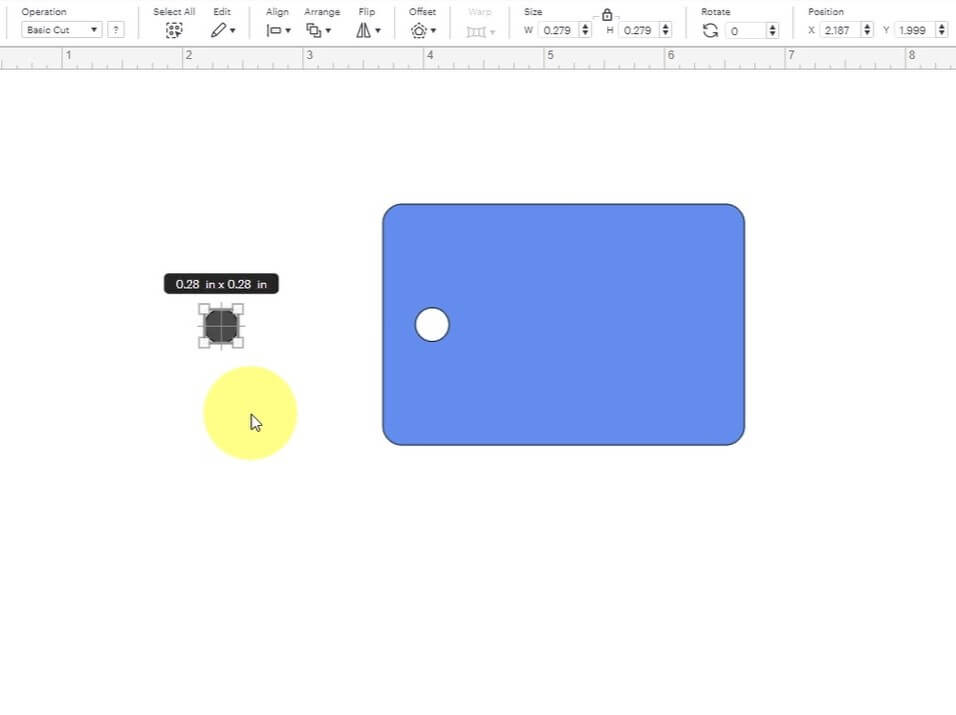The image size is (956, 715).
Task: Click the Arrange icon
Action: (x=313, y=30)
